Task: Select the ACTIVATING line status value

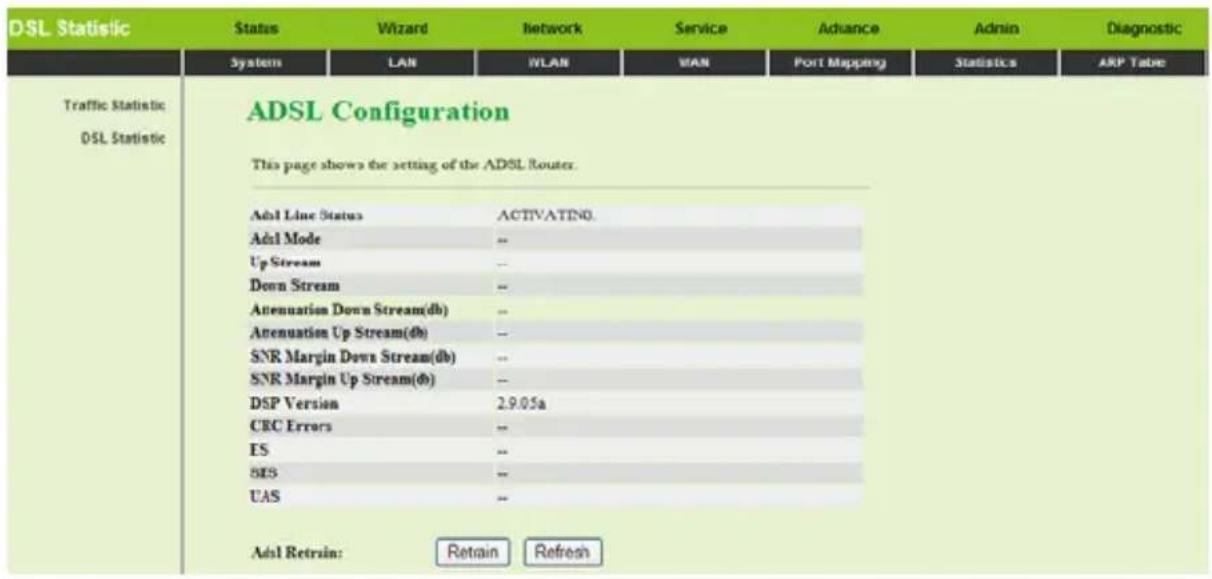Action: [x=547, y=215]
